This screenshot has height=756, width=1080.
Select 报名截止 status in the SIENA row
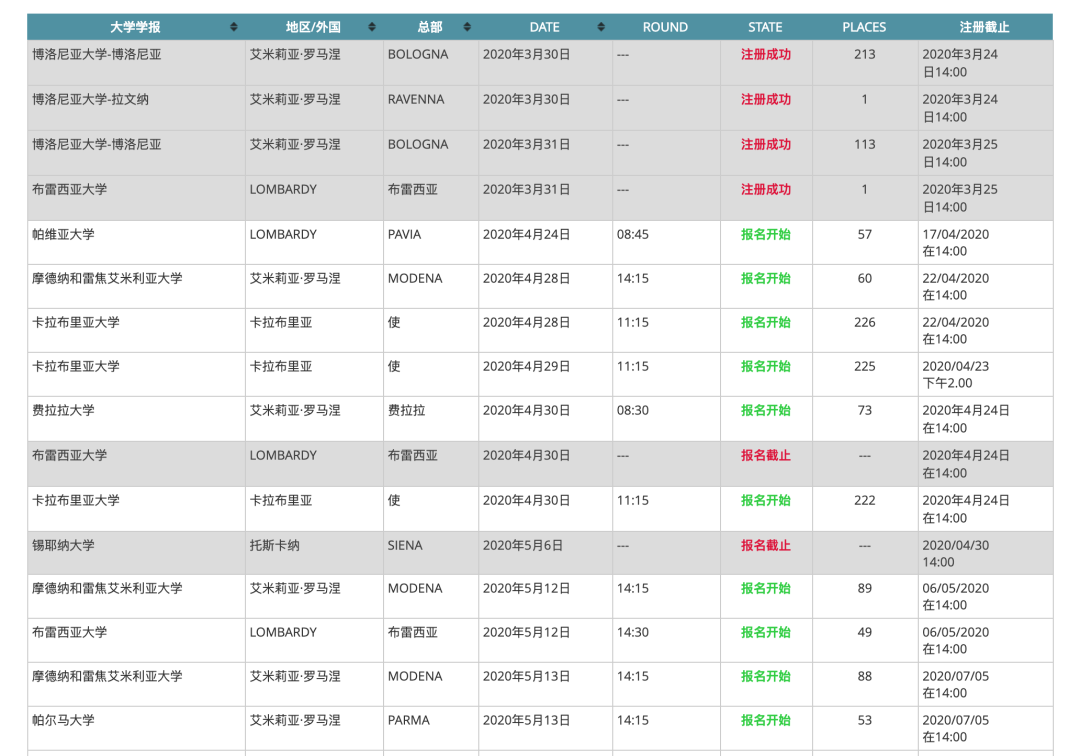click(x=765, y=545)
